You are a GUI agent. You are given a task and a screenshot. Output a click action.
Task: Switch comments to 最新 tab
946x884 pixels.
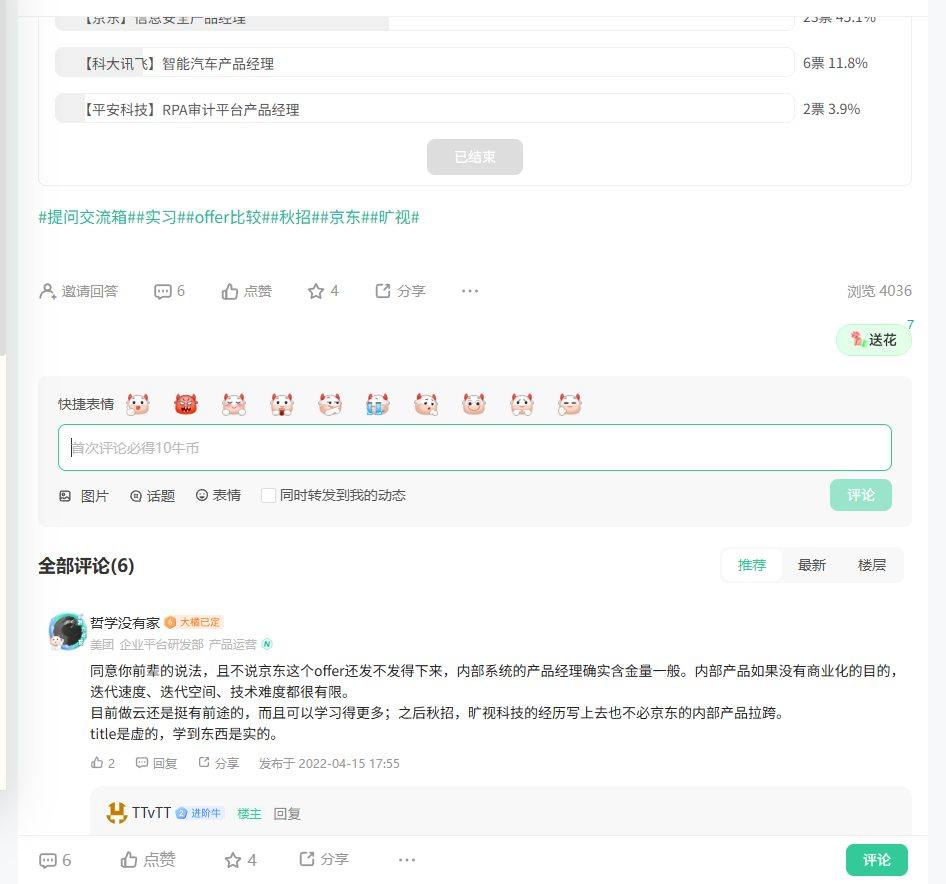(811, 565)
